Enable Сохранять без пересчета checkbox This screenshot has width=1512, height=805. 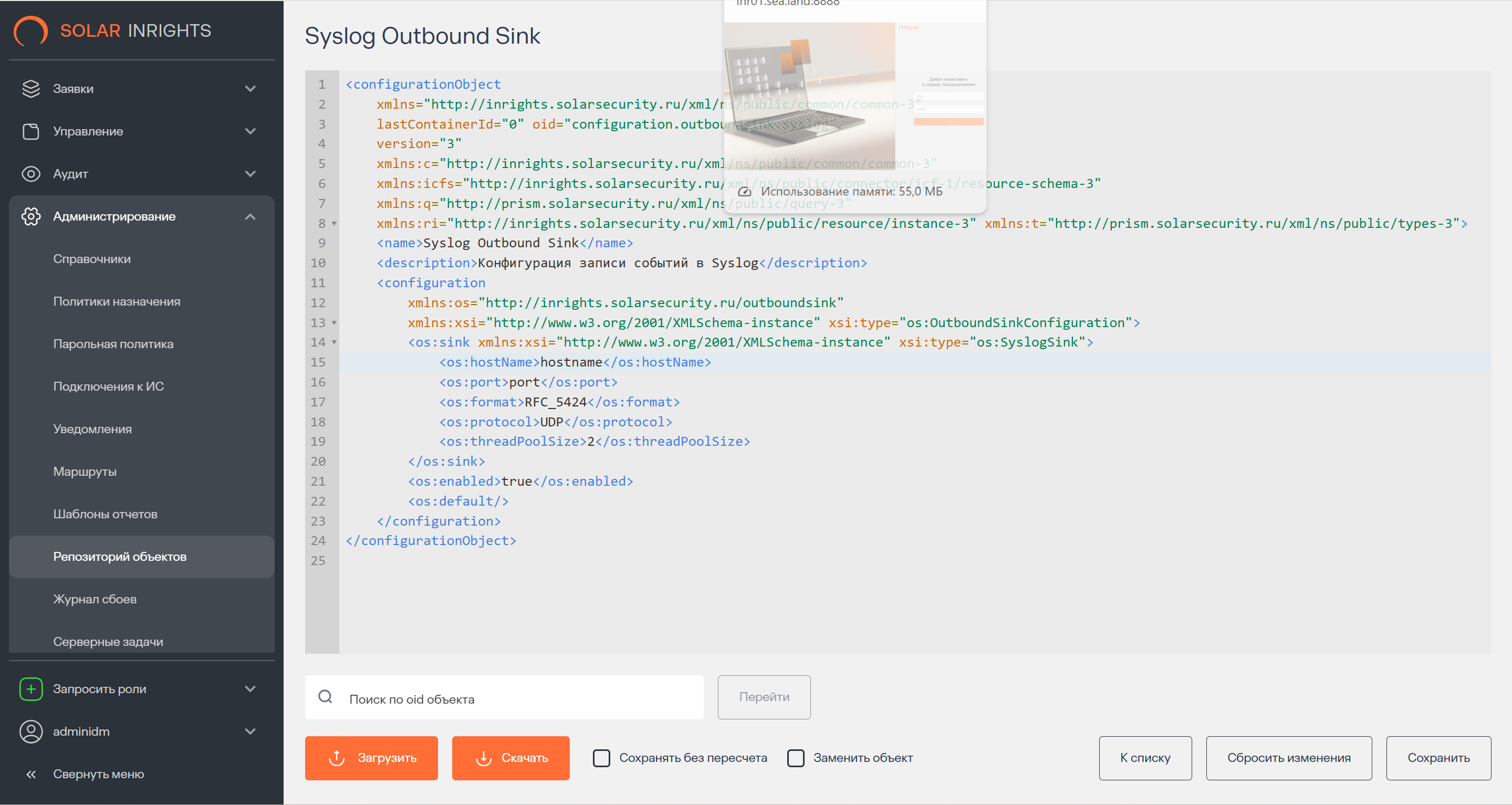click(x=602, y=758)
